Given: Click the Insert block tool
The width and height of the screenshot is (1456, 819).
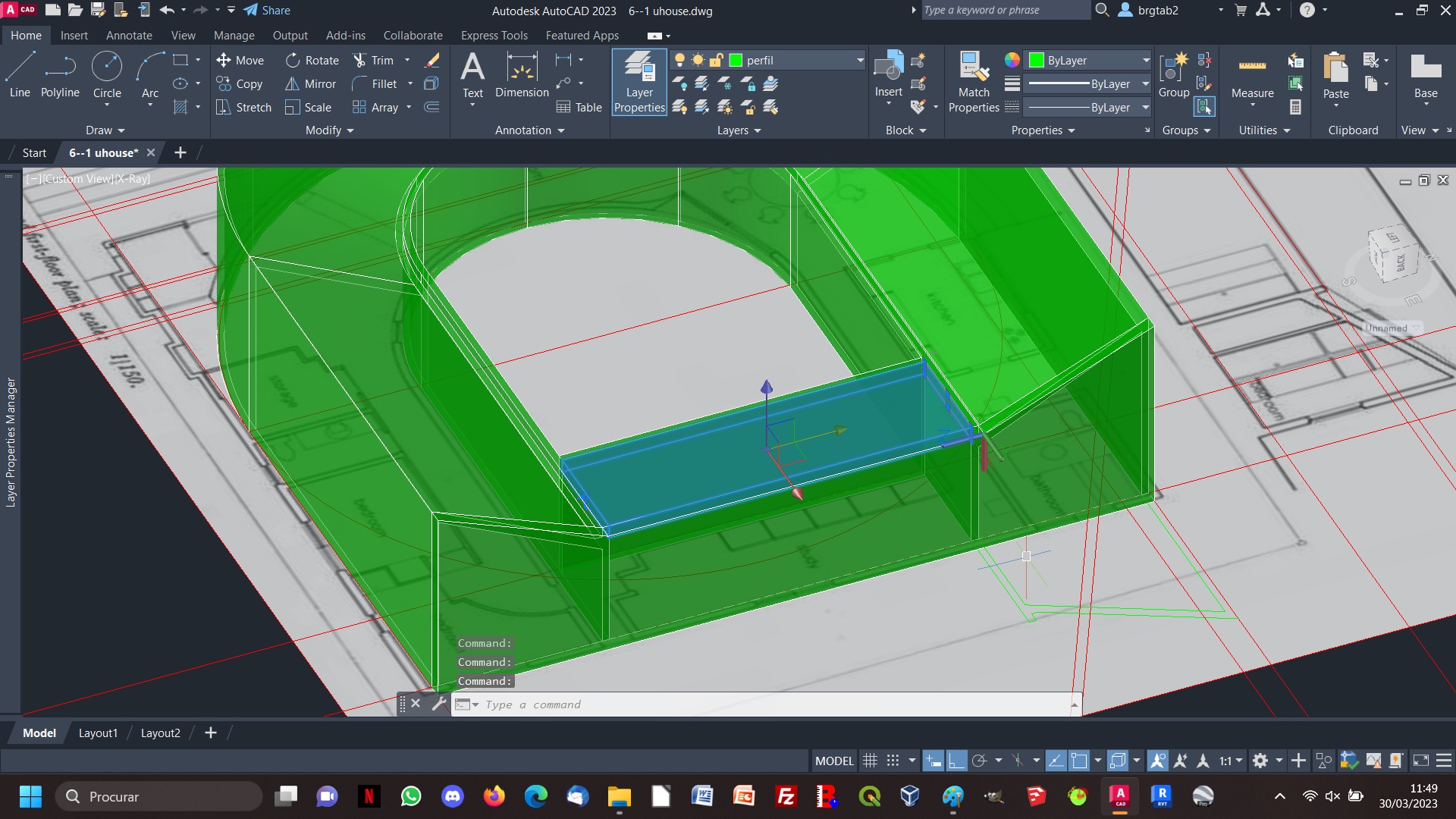Looking at the screenshot, I should click(x=888, y=75).
